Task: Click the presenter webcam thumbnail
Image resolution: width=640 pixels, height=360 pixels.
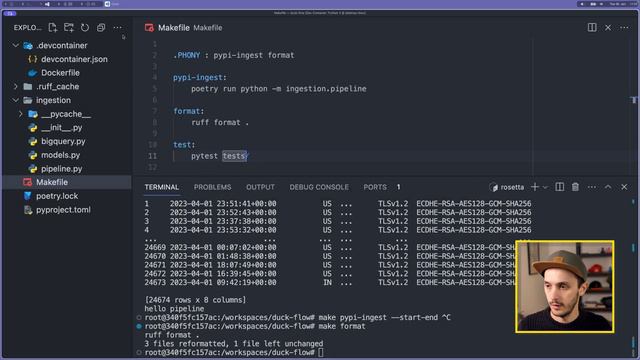Action: pos(565,287)
